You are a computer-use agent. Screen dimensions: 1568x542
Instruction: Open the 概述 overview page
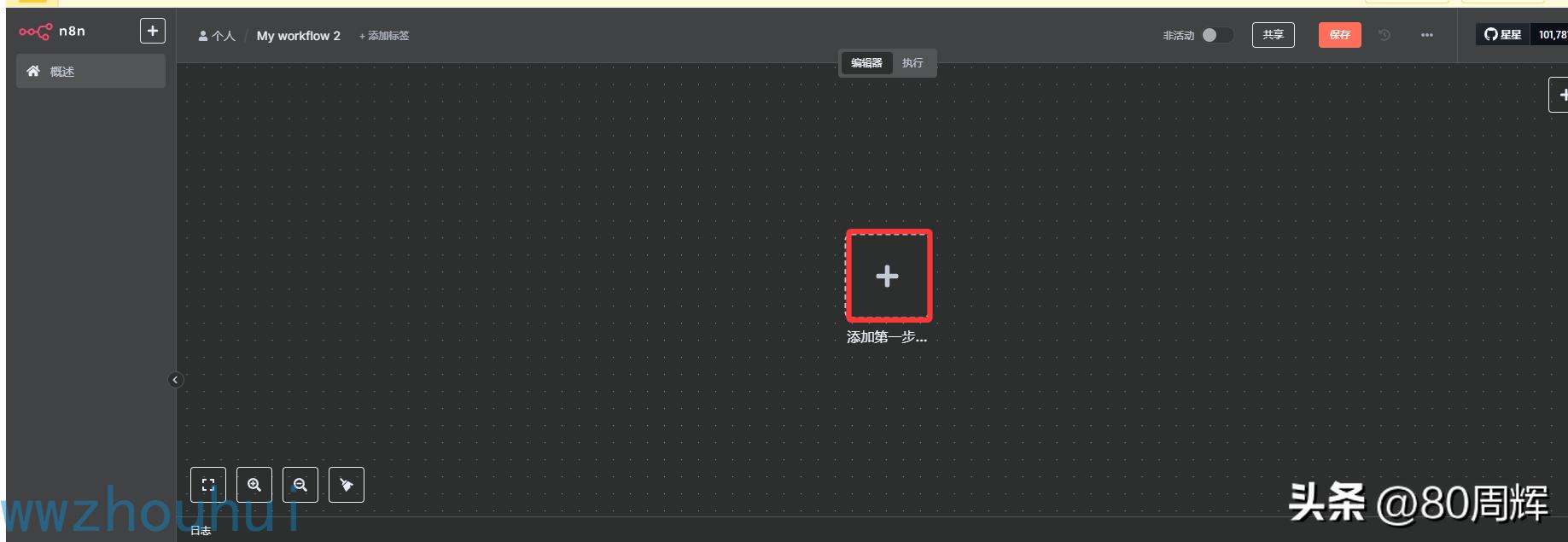click(90, 72)
